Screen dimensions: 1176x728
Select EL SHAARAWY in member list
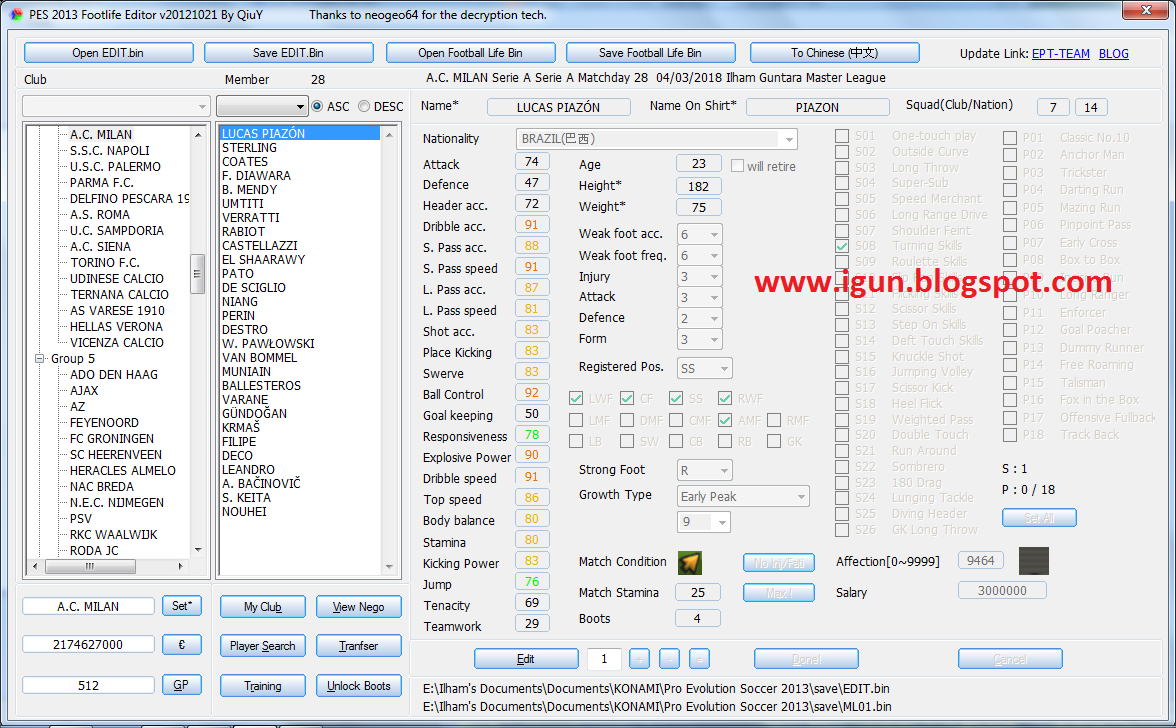click(263, 259)
